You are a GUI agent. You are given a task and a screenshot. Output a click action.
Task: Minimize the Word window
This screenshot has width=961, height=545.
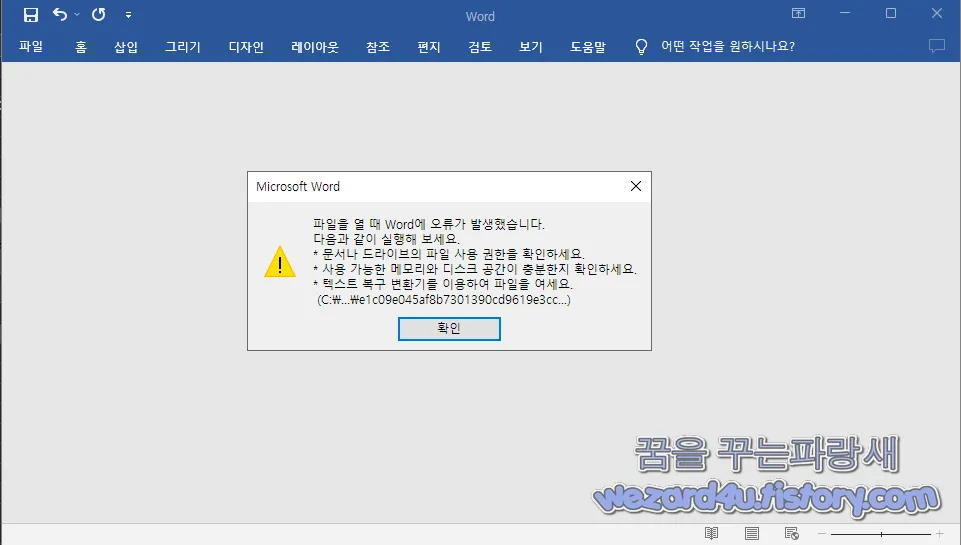click(x=845, y=13)
